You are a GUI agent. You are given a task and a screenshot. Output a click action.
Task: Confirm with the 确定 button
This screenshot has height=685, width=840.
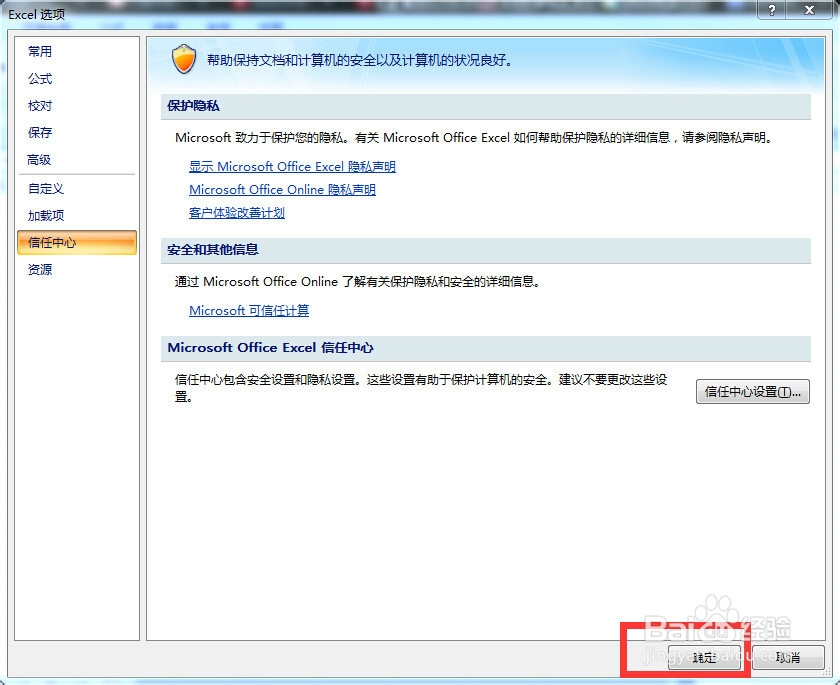click(704, 657)
